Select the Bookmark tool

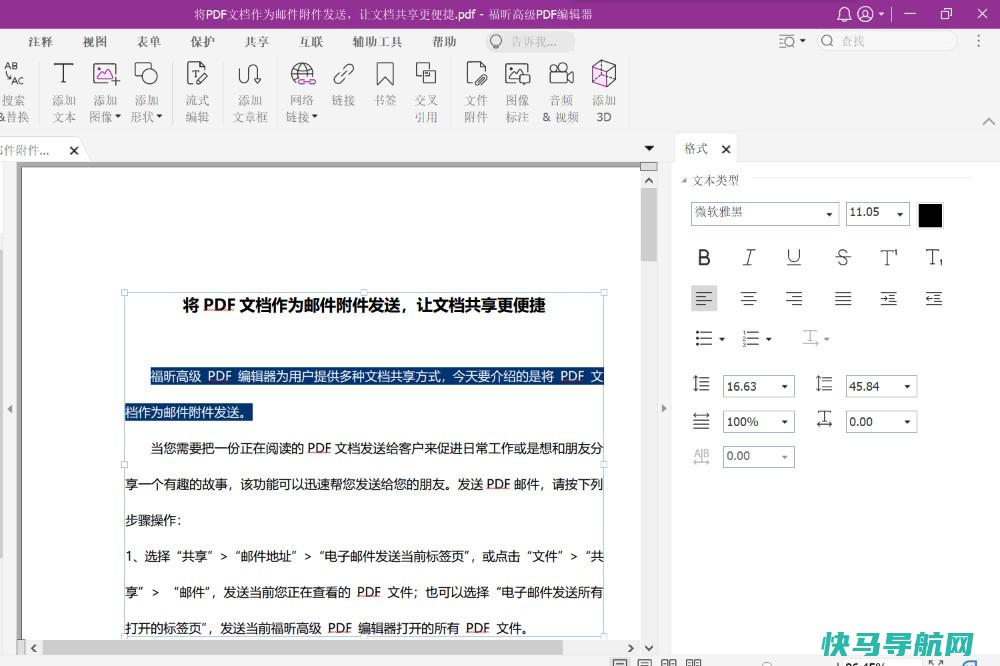(385, 83)
